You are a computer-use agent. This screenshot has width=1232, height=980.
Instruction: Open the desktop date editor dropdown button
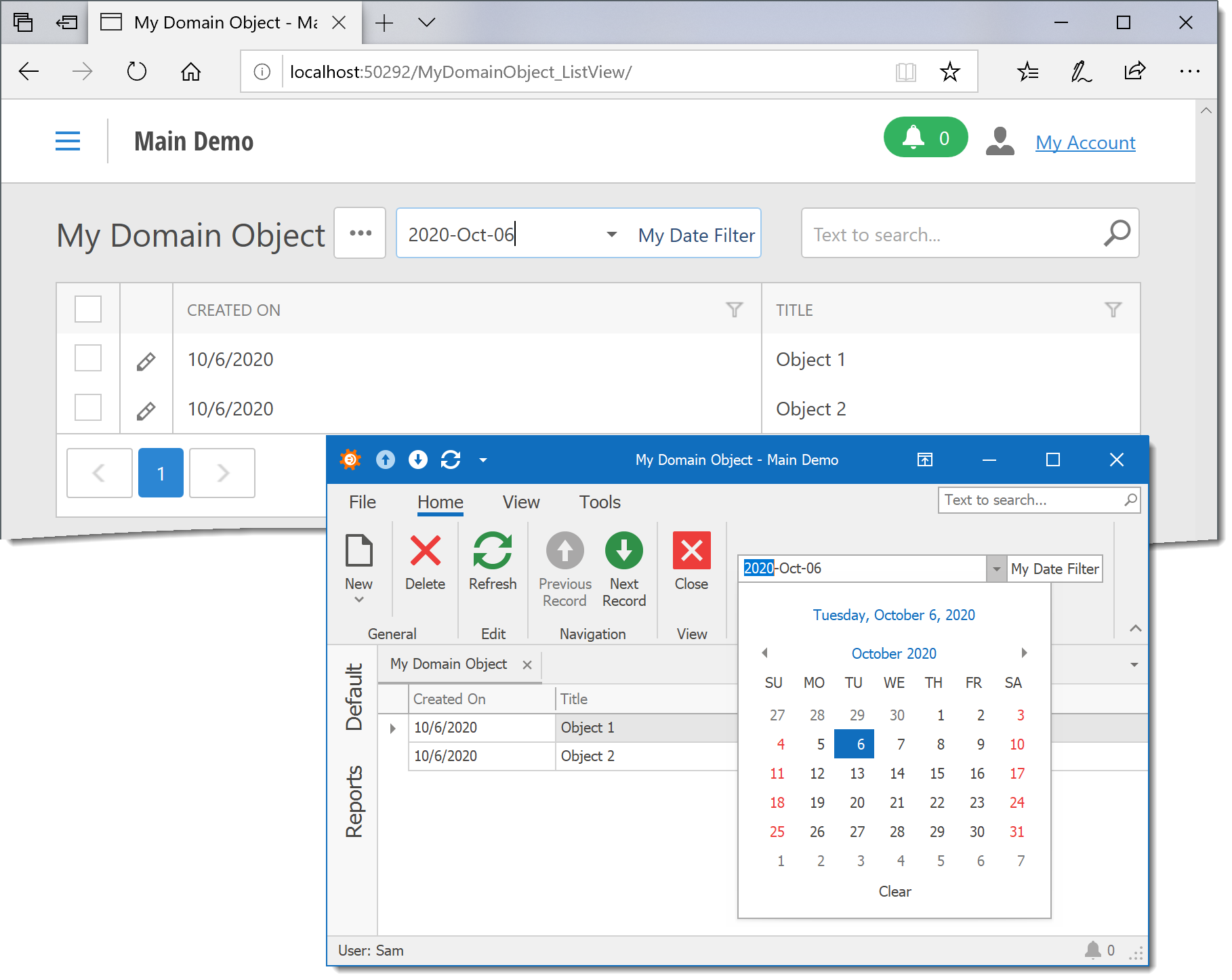995,569
